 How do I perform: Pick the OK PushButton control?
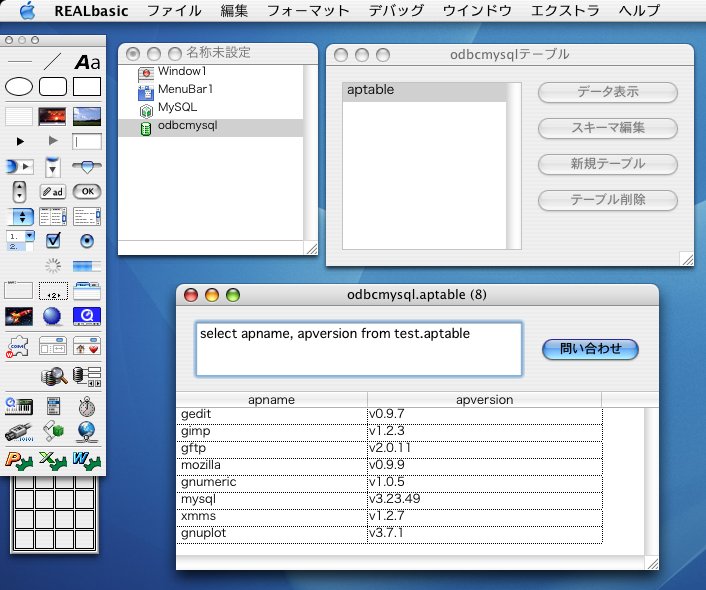click(x=87, y=190)
